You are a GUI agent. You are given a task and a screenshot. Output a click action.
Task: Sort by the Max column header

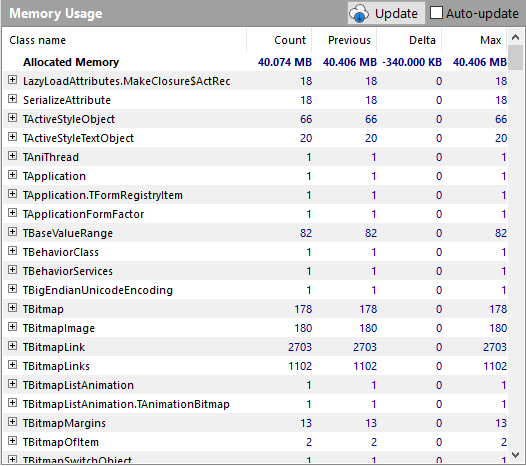(474, 40)
